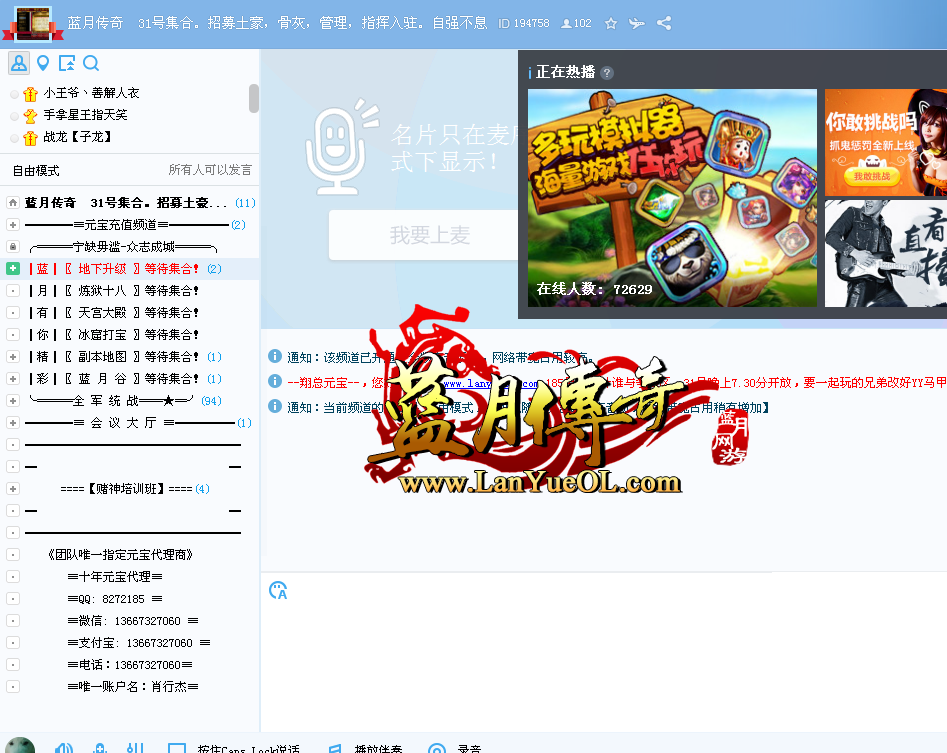Select the radio button next to 小王爷、善解人衣

click(13, 93)
